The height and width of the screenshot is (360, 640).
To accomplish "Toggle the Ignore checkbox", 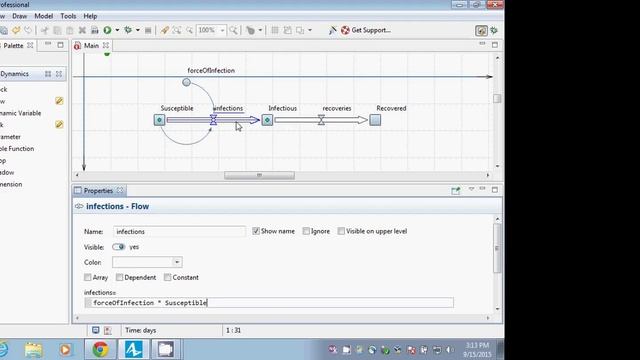I will tap(306, 231).
